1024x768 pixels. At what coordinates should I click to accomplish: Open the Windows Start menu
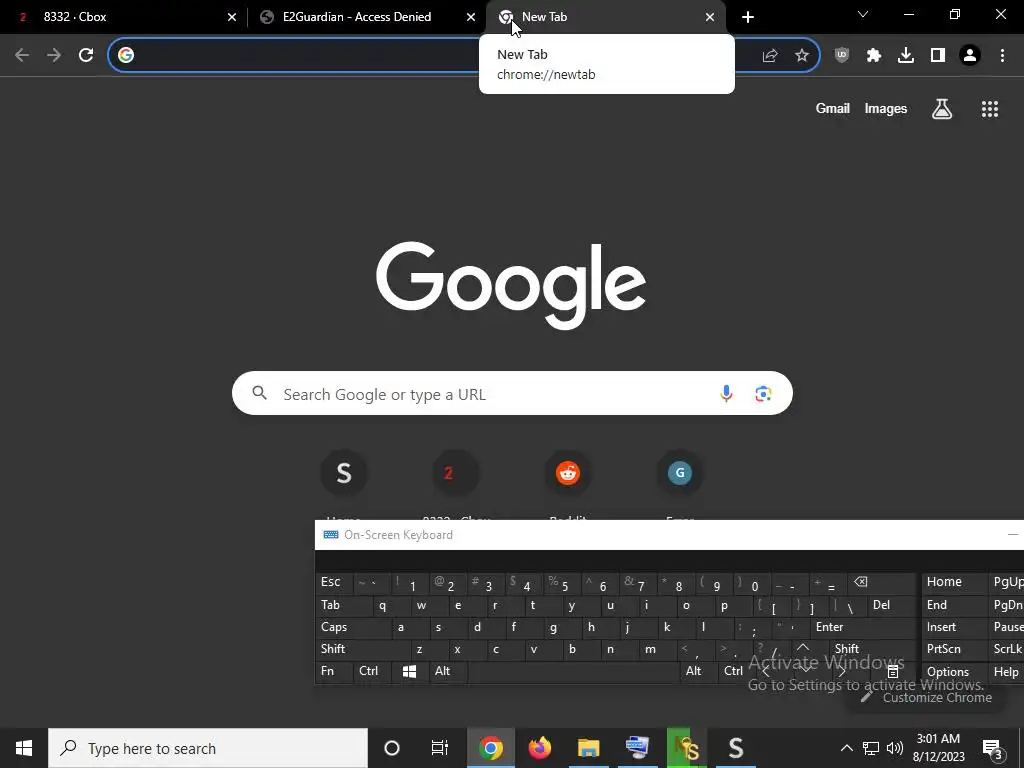pyautogui.click(x=24, y=748)
